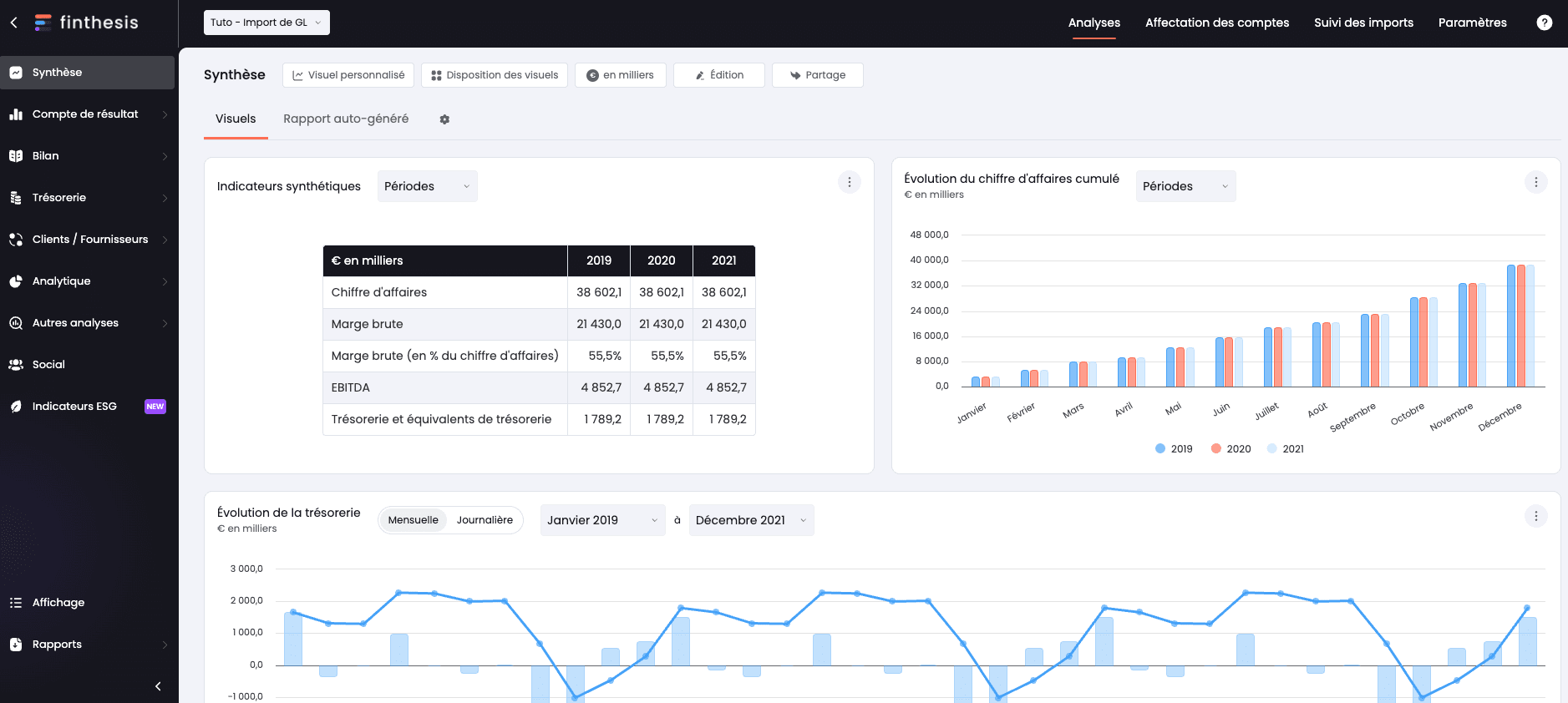Toggle the 2019 legend color swatch
This screenshot has width=1568, height=703.
pyautogui.click(x=1160, y=449)
